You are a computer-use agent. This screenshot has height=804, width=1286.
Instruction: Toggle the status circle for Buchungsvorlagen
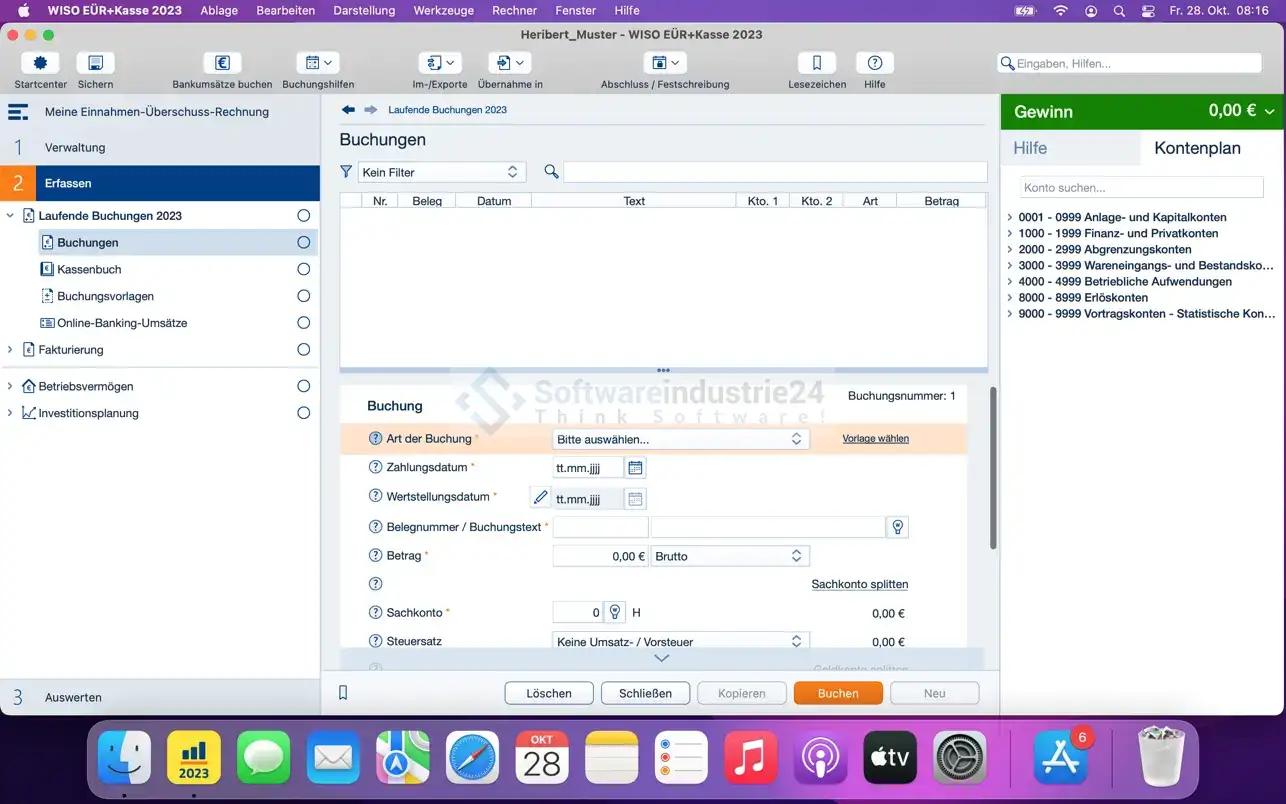(x=303, y=296)
